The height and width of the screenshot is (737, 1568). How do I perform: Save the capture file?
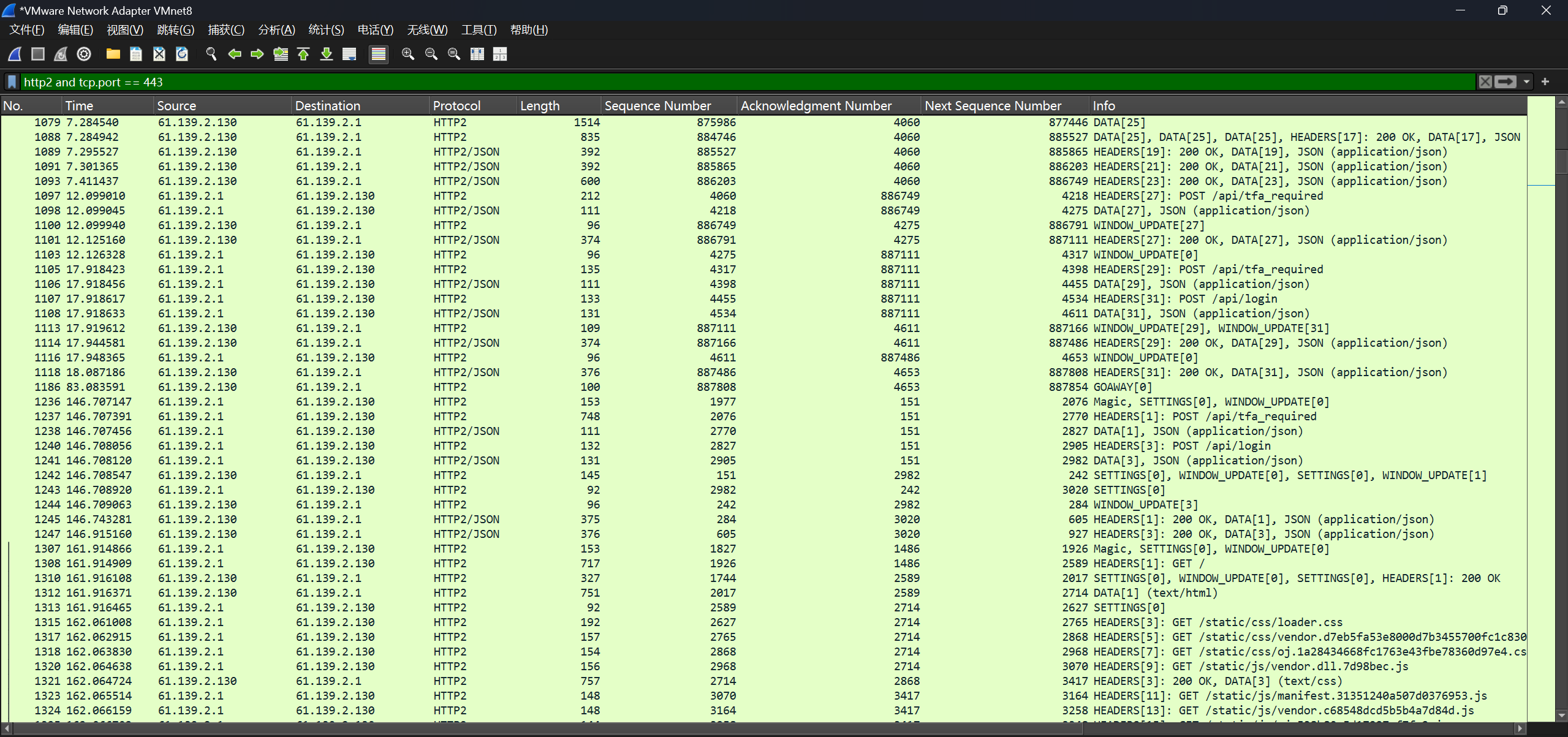(x=136, y=54)
